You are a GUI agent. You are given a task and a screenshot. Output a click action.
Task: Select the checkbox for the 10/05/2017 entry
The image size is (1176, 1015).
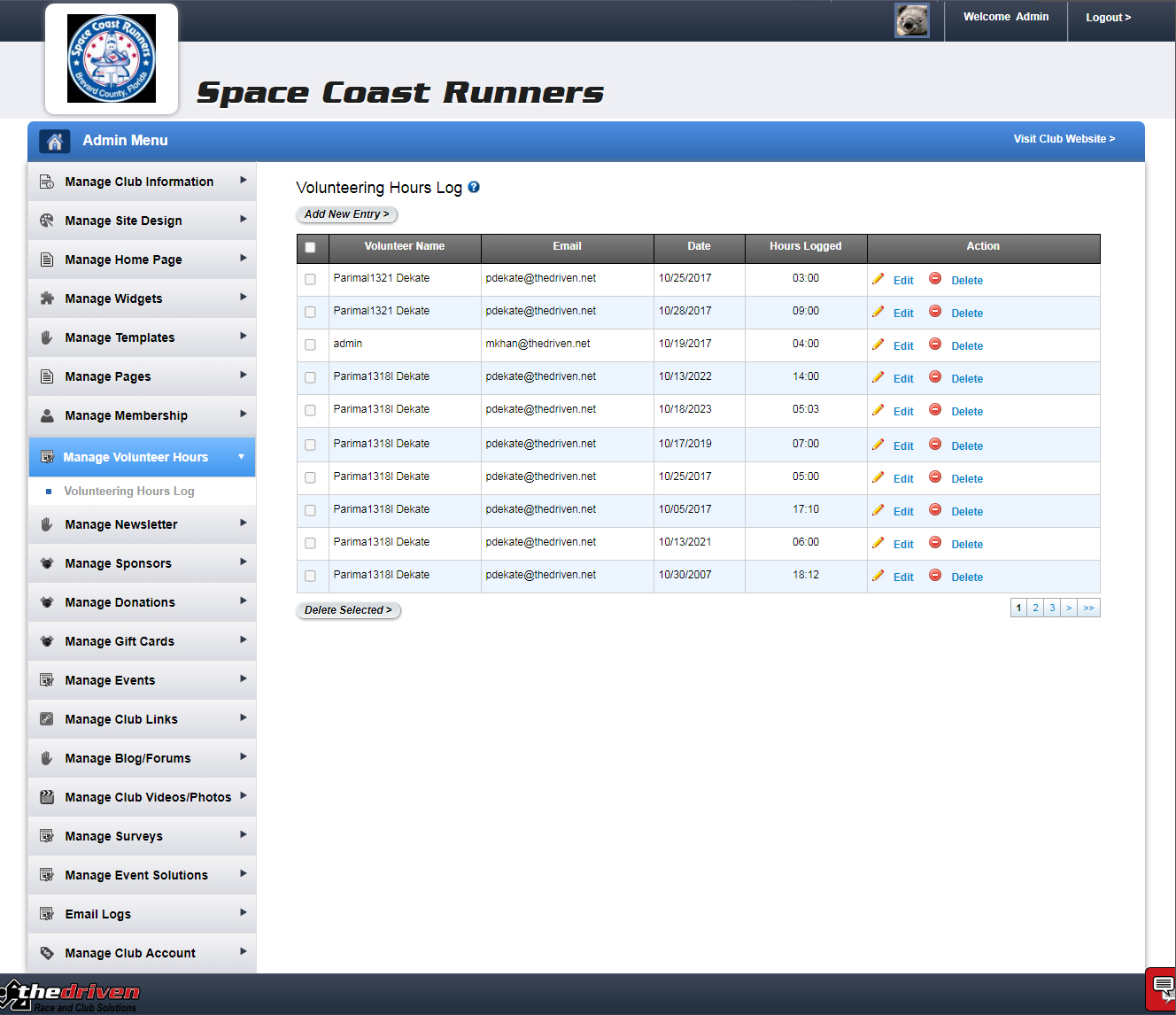tap(310, 510)
